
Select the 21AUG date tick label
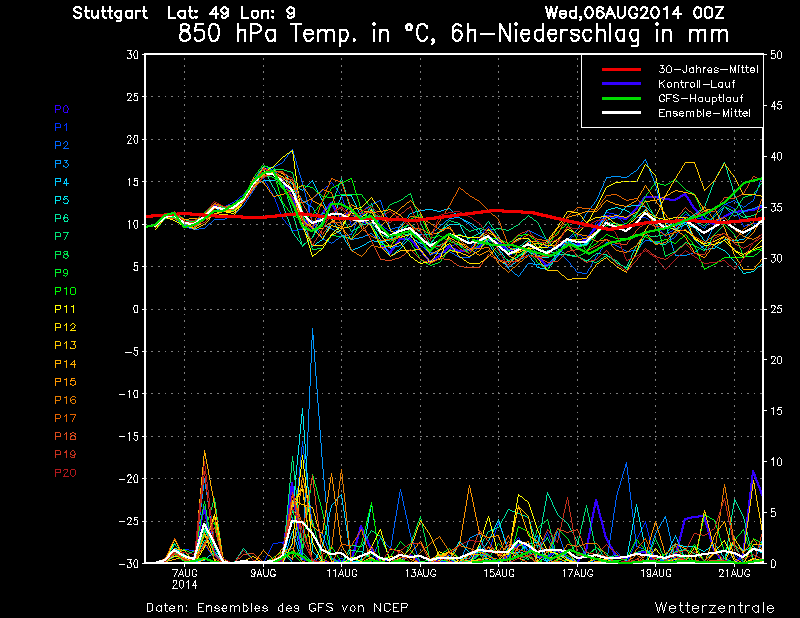735,573
